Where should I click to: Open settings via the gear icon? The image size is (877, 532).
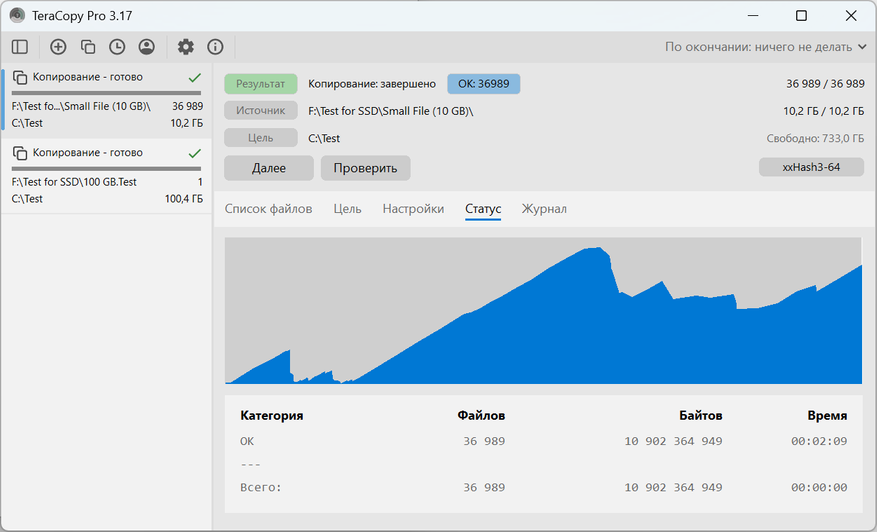tap(186, 47)
